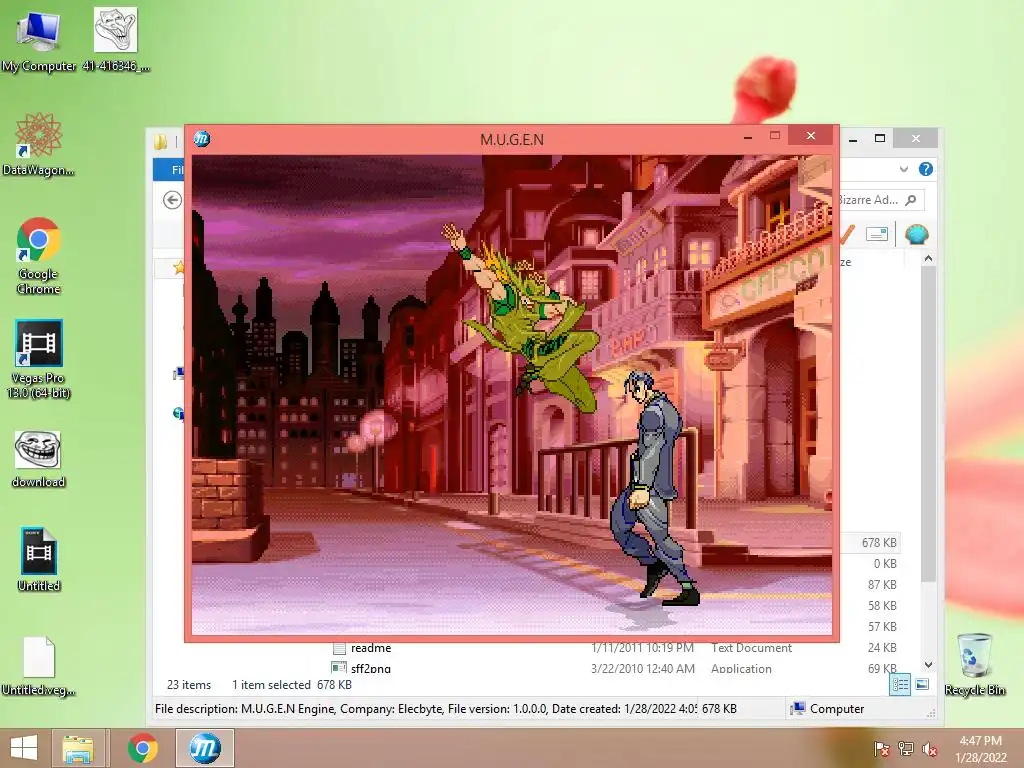Open Vegas Pro 13.0 desktop shortcut
The height and width of the screenshot is (768, 1024).
pyautogui.click(x=39, y=359)
